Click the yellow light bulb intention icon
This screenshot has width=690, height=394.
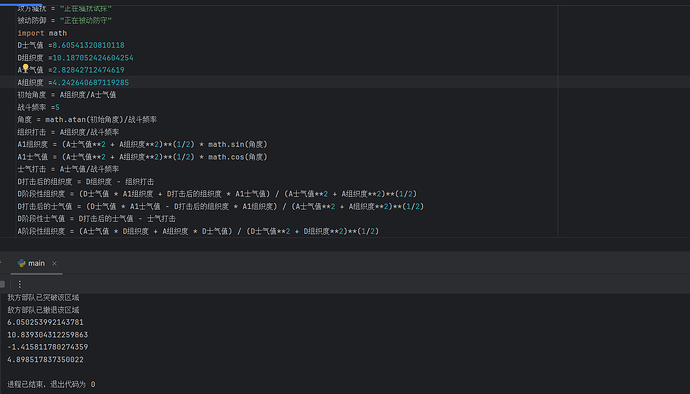pyautogui.click(x=26, y=67)
